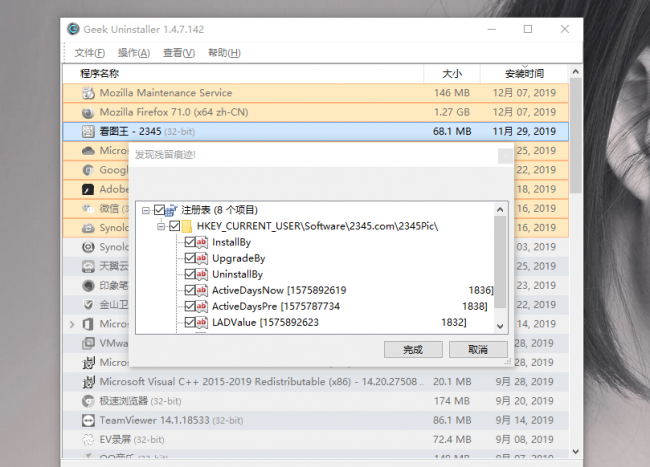Select the EV录屏 (32-bit) row
This screenshot has height=467, width=650.
click(x=315, y=440)
